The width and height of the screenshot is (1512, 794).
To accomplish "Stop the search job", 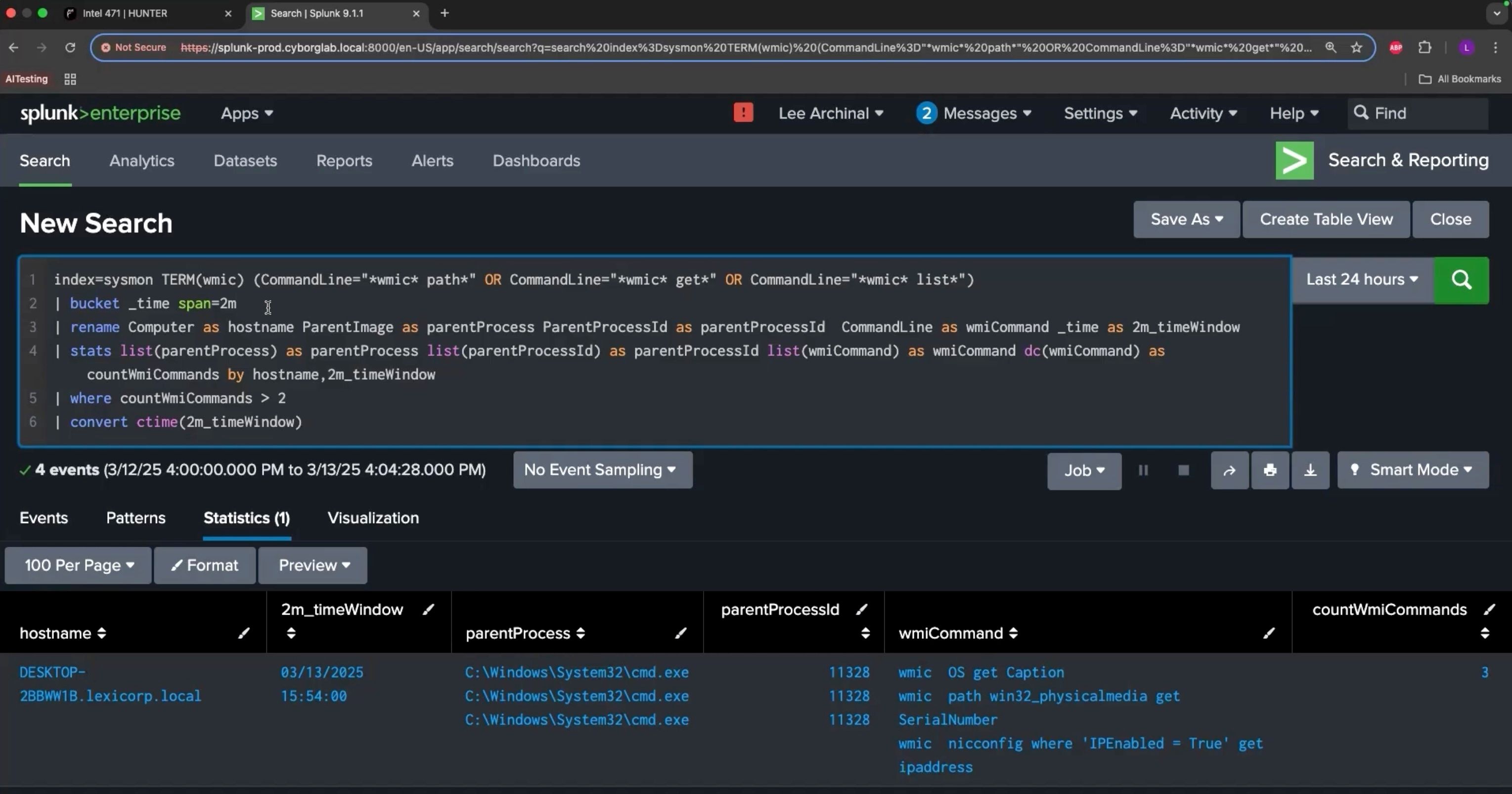I will tap(1183, 470).
